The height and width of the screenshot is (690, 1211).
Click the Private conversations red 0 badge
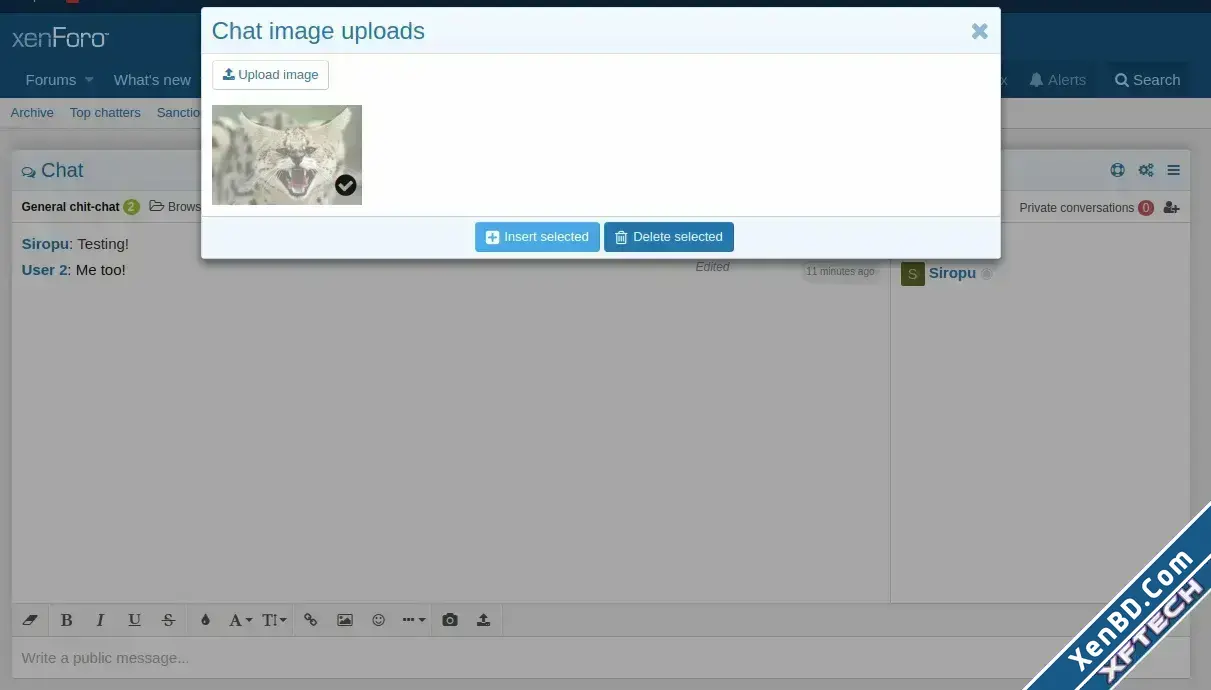pos(1146,208)
